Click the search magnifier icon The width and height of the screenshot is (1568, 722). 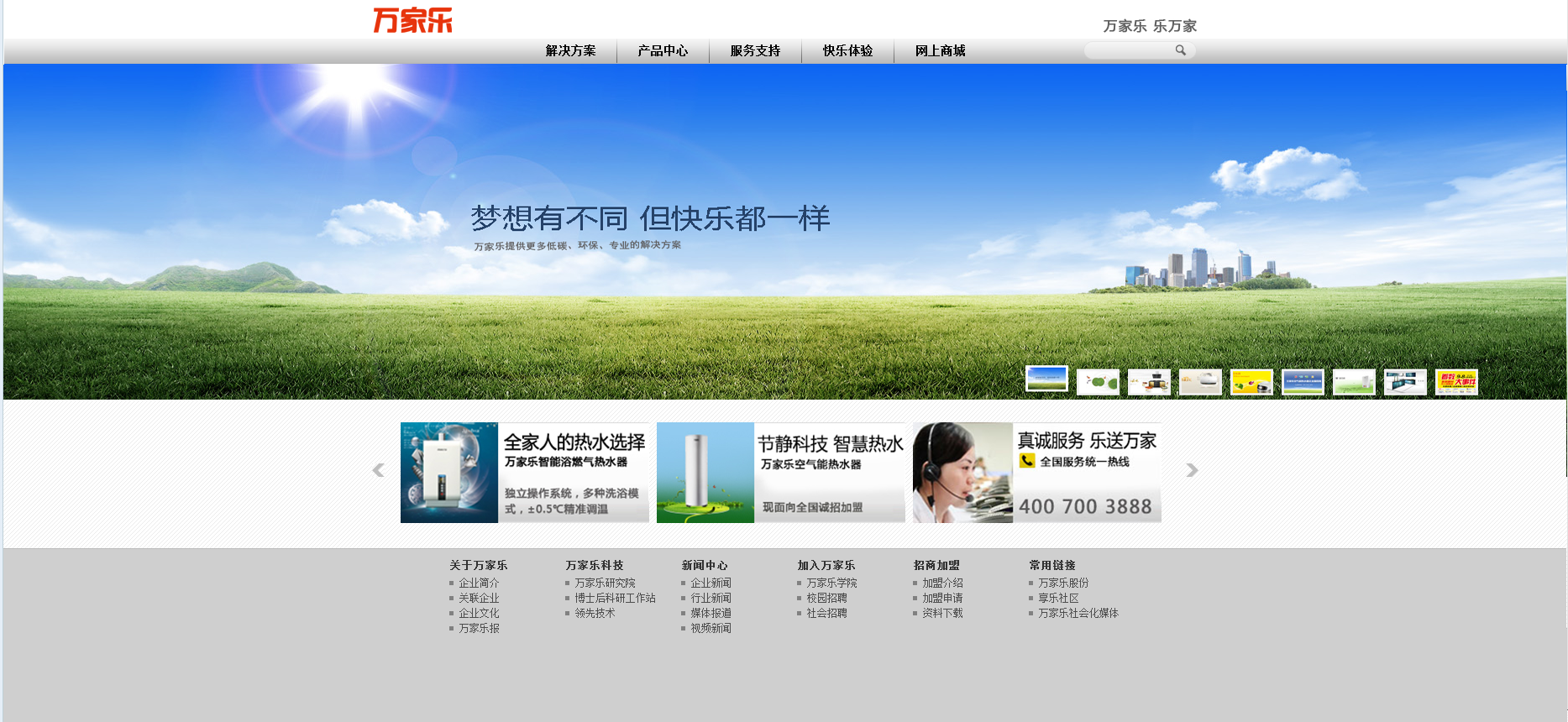[x=1180, y=50]
